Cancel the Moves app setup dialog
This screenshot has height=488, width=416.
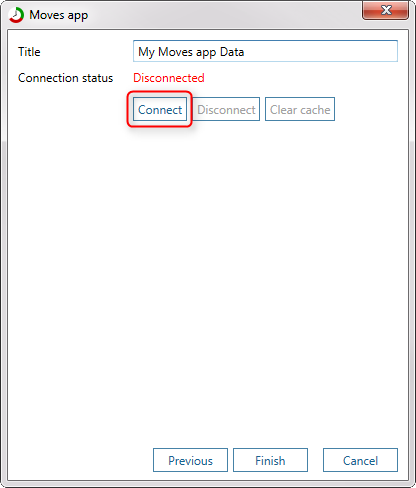pos(360,460)
